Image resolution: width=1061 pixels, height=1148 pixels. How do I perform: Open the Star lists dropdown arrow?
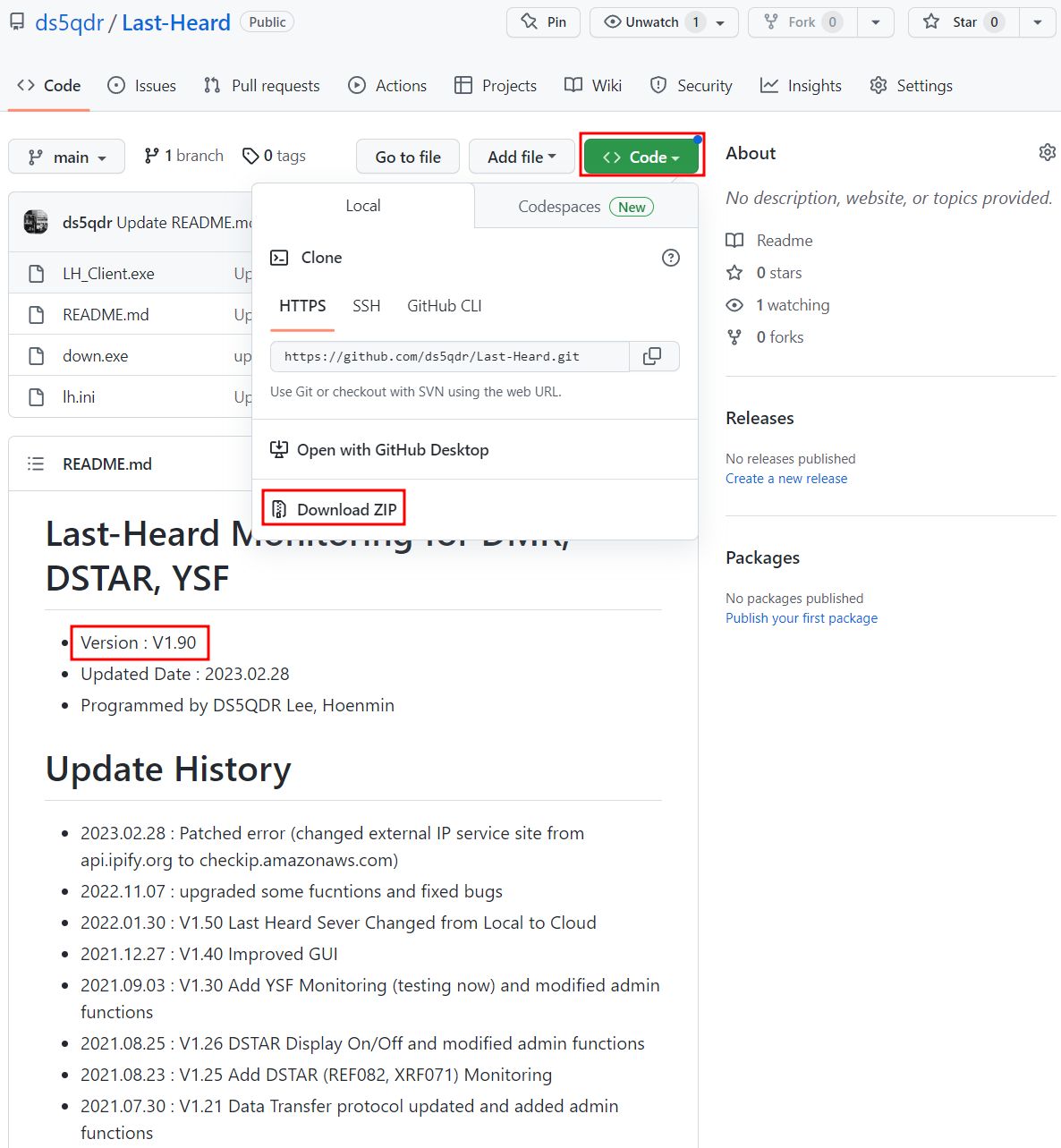(1038, 22)
